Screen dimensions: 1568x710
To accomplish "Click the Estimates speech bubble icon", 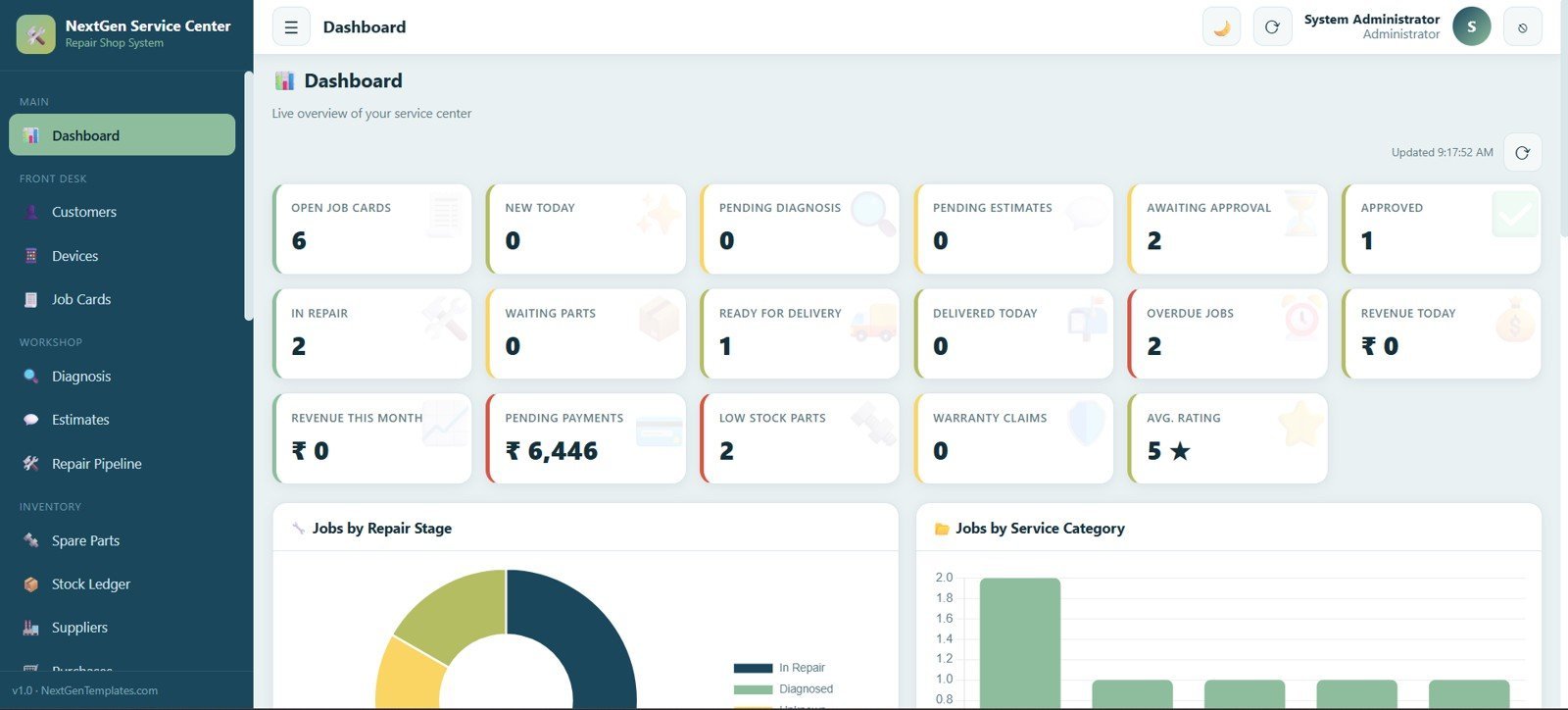I will [31, 420].
